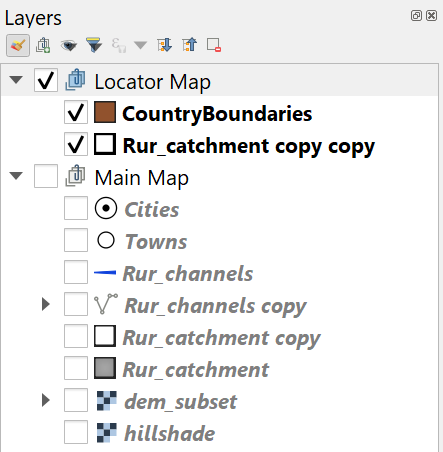
Task: Enable the Rur_channels copy checkbox
Action: click(x=76, y=304)
